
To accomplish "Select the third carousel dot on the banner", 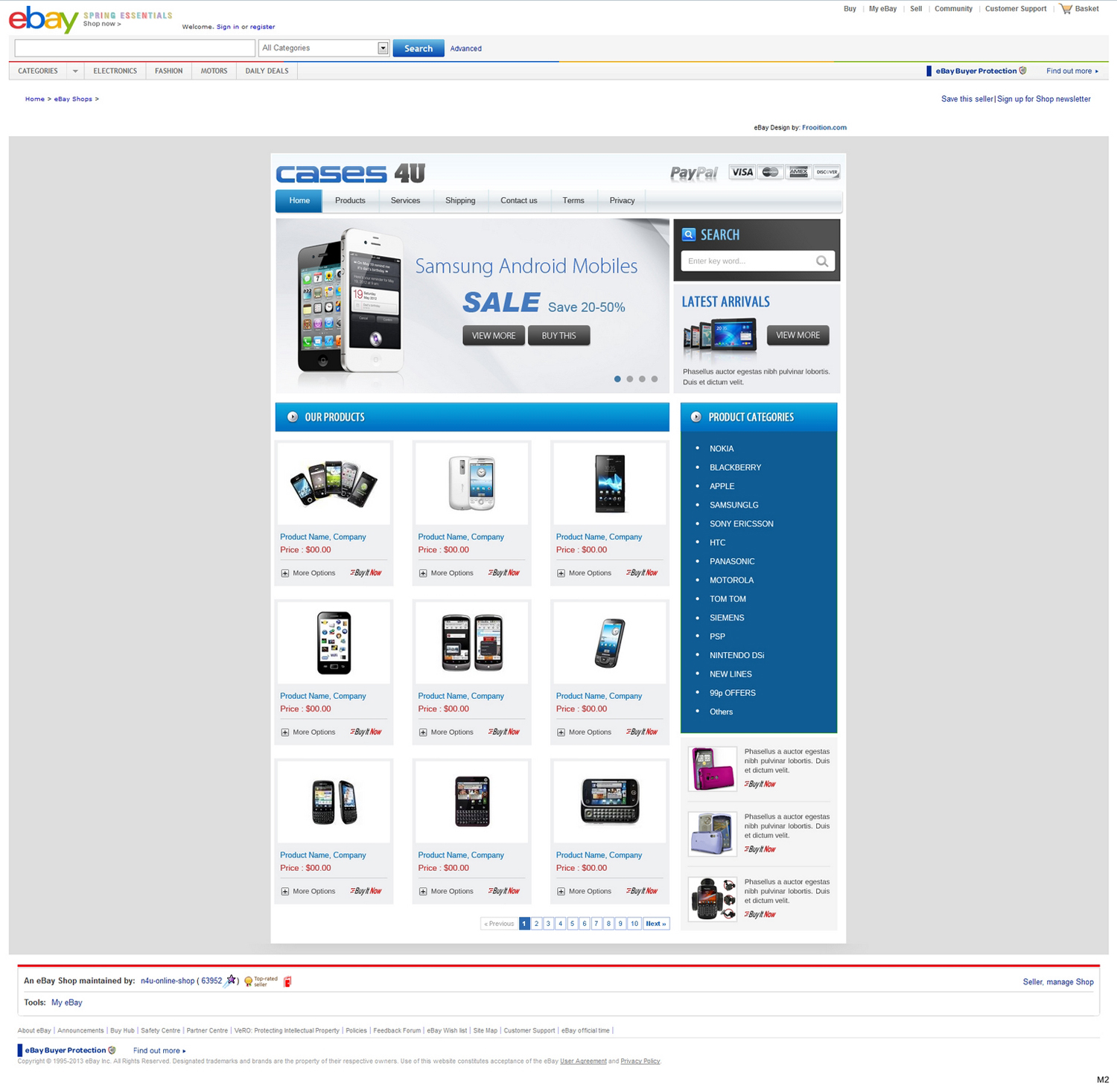I will tap(642, 379).
